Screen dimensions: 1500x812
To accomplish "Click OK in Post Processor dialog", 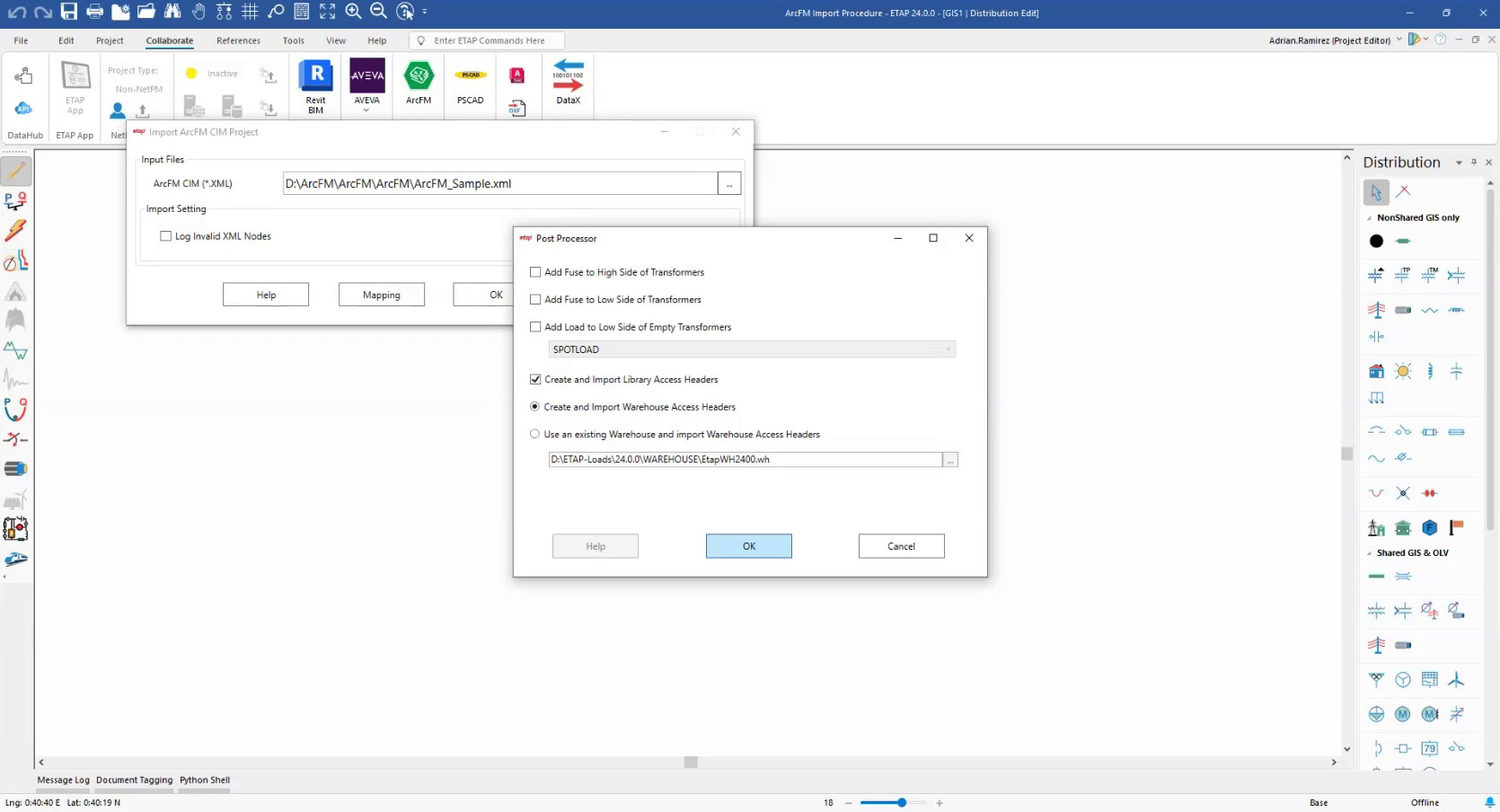I will tap(748, 546).
